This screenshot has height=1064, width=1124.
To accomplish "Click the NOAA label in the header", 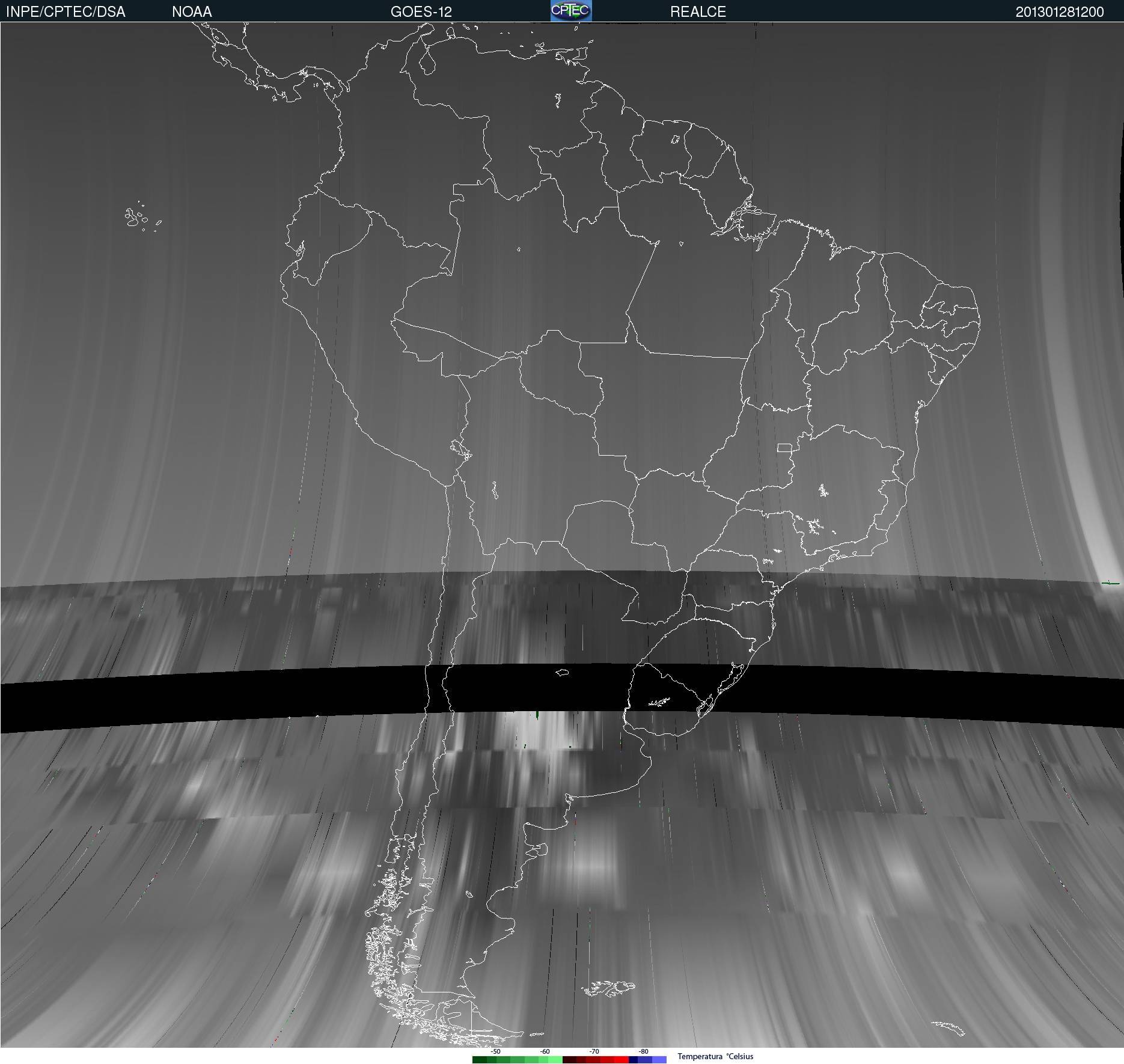I will click(x=192, y=12).
